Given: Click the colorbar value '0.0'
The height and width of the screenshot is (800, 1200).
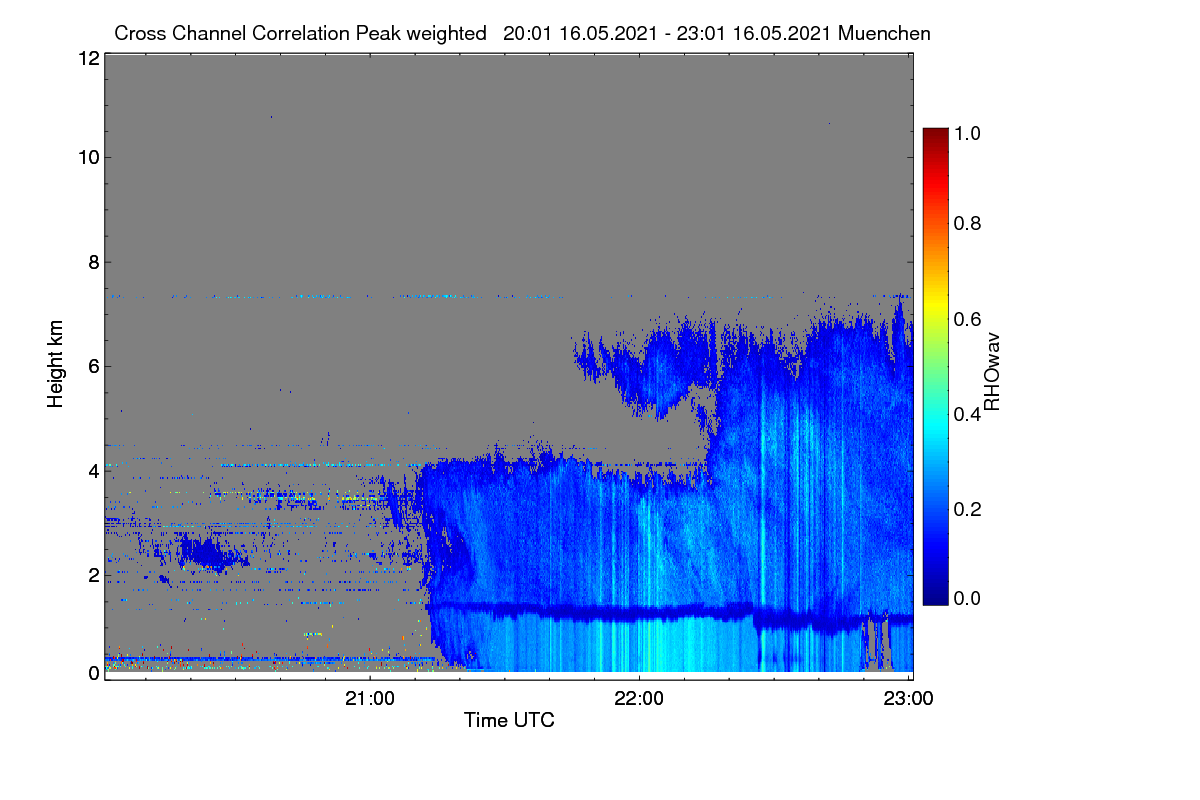Looking at the screenshot, I should [x=969, y=597].
